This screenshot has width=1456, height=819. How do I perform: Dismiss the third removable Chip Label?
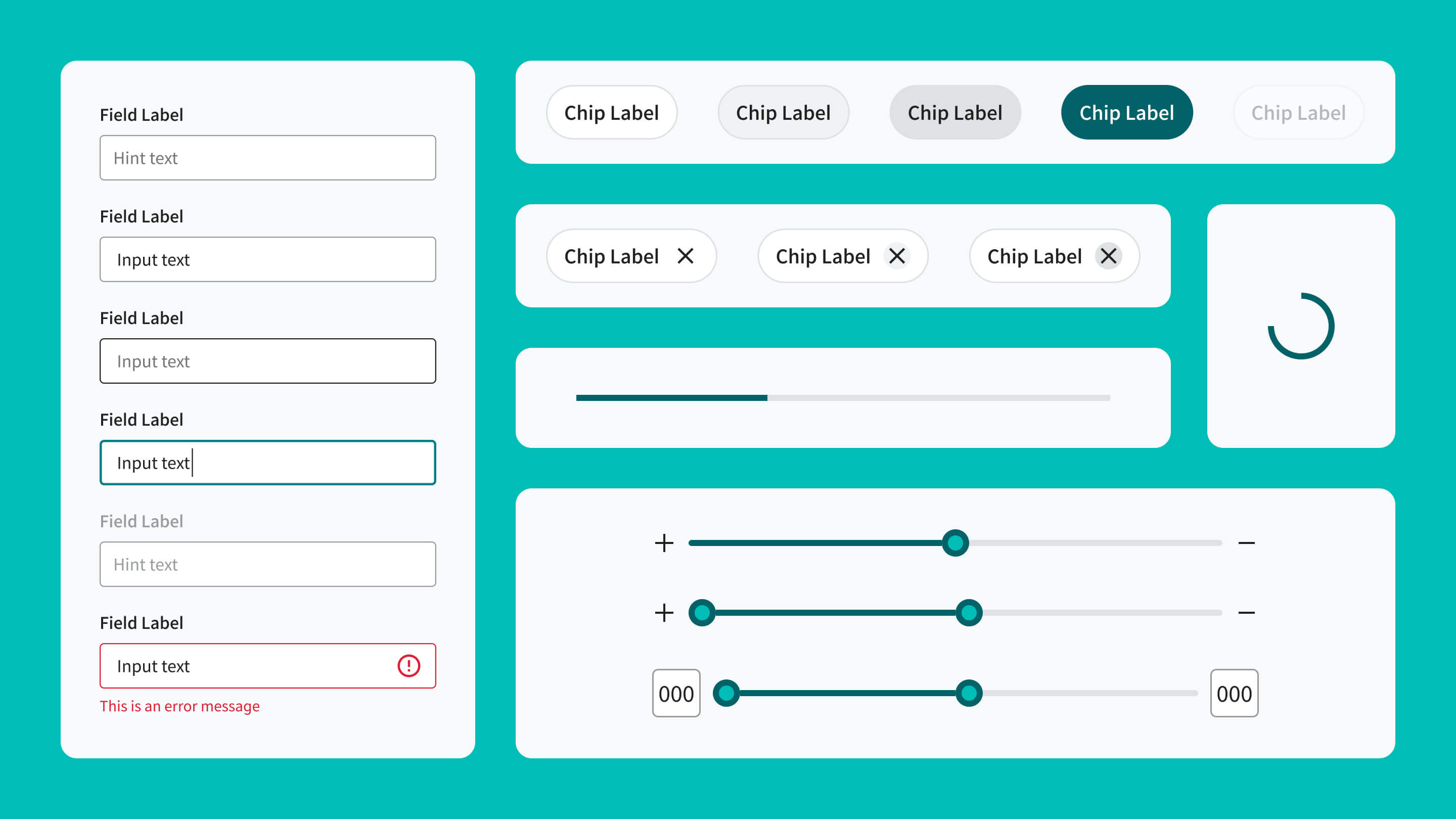click(1108, 256)
